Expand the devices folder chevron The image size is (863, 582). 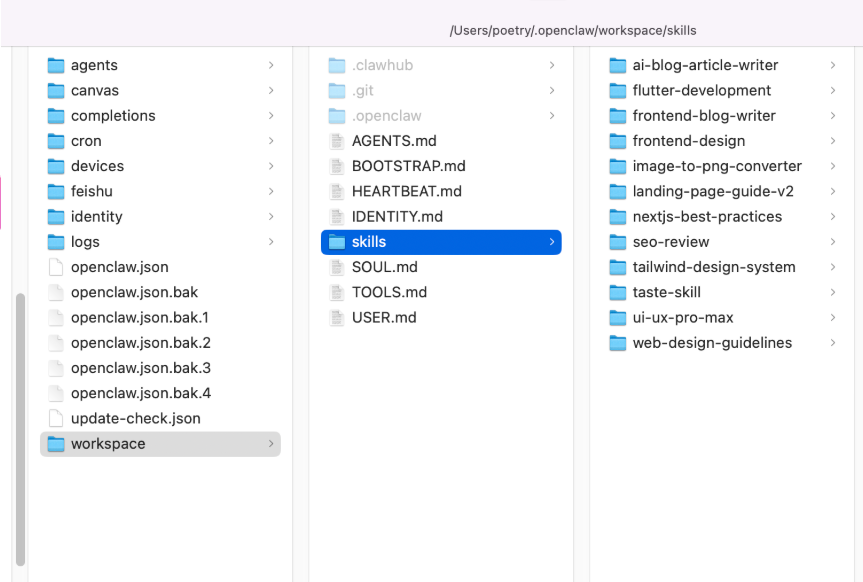click(271, 166)
